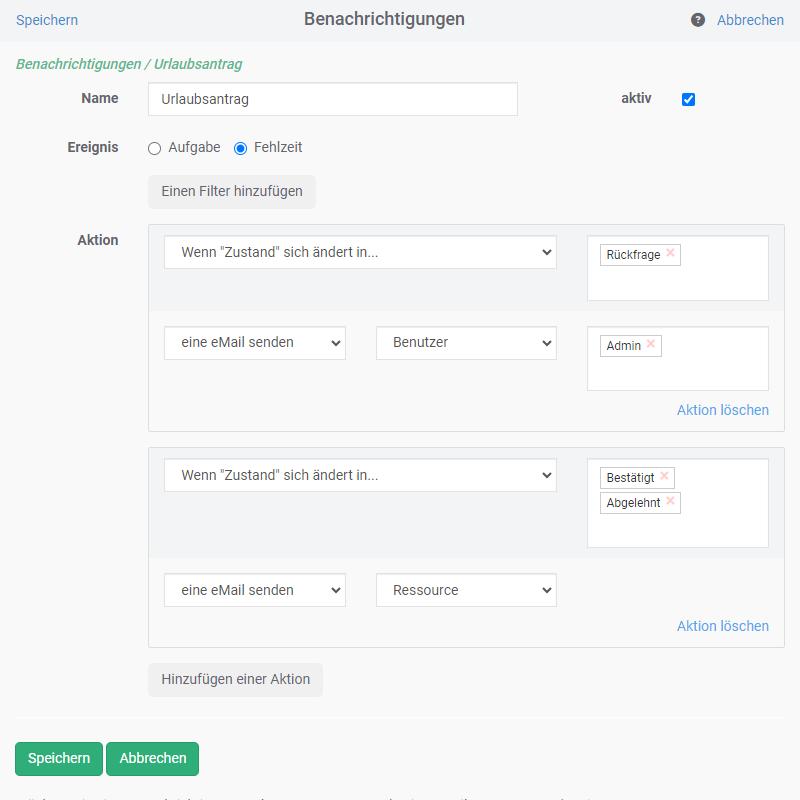800x800 pixels.
Task: Select the Aufgabe radio button
Action: 154,148
